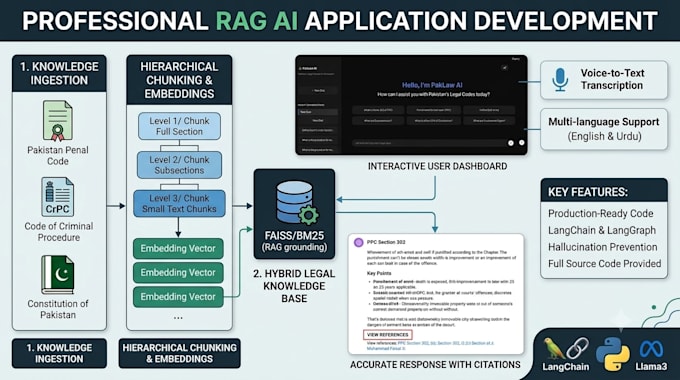Screen dimensions: 680x380
Task: Select the Level 1/ Chunk Full Section box
Action: point(179,126)
